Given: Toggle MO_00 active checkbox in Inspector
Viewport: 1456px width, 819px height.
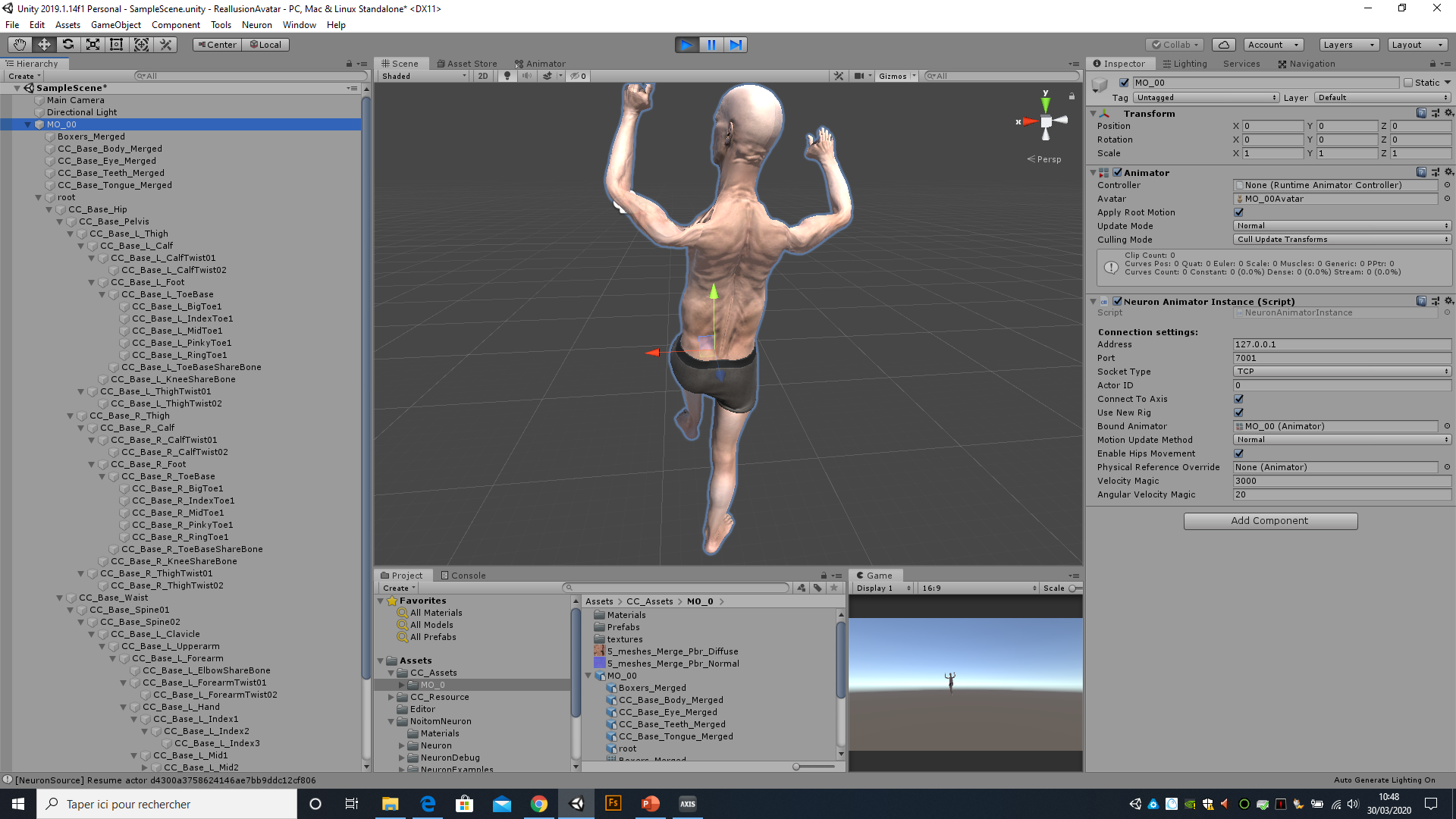Looking at the screenshot, I should pos(1125,83).
